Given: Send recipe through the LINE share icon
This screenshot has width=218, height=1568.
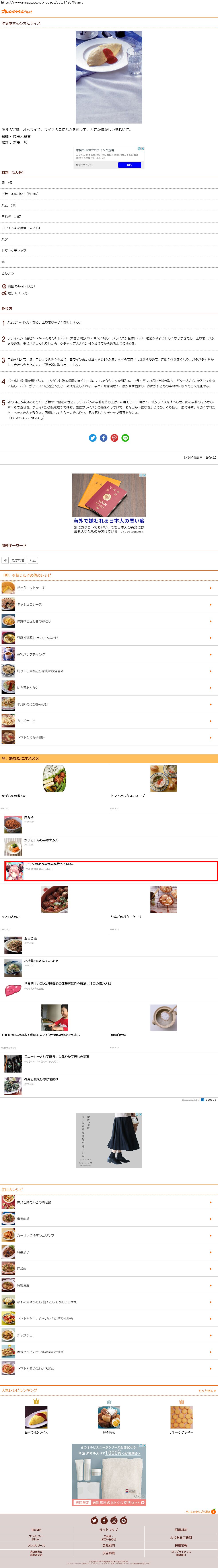Looking at the screenshot, I should 125,438.
